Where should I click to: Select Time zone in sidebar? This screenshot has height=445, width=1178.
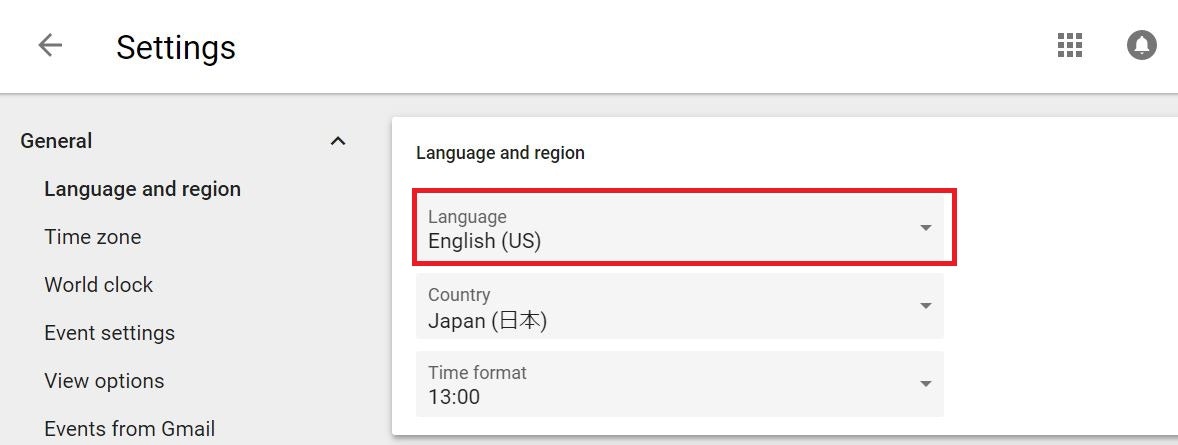pyautogui.click(x=93, y=237)
